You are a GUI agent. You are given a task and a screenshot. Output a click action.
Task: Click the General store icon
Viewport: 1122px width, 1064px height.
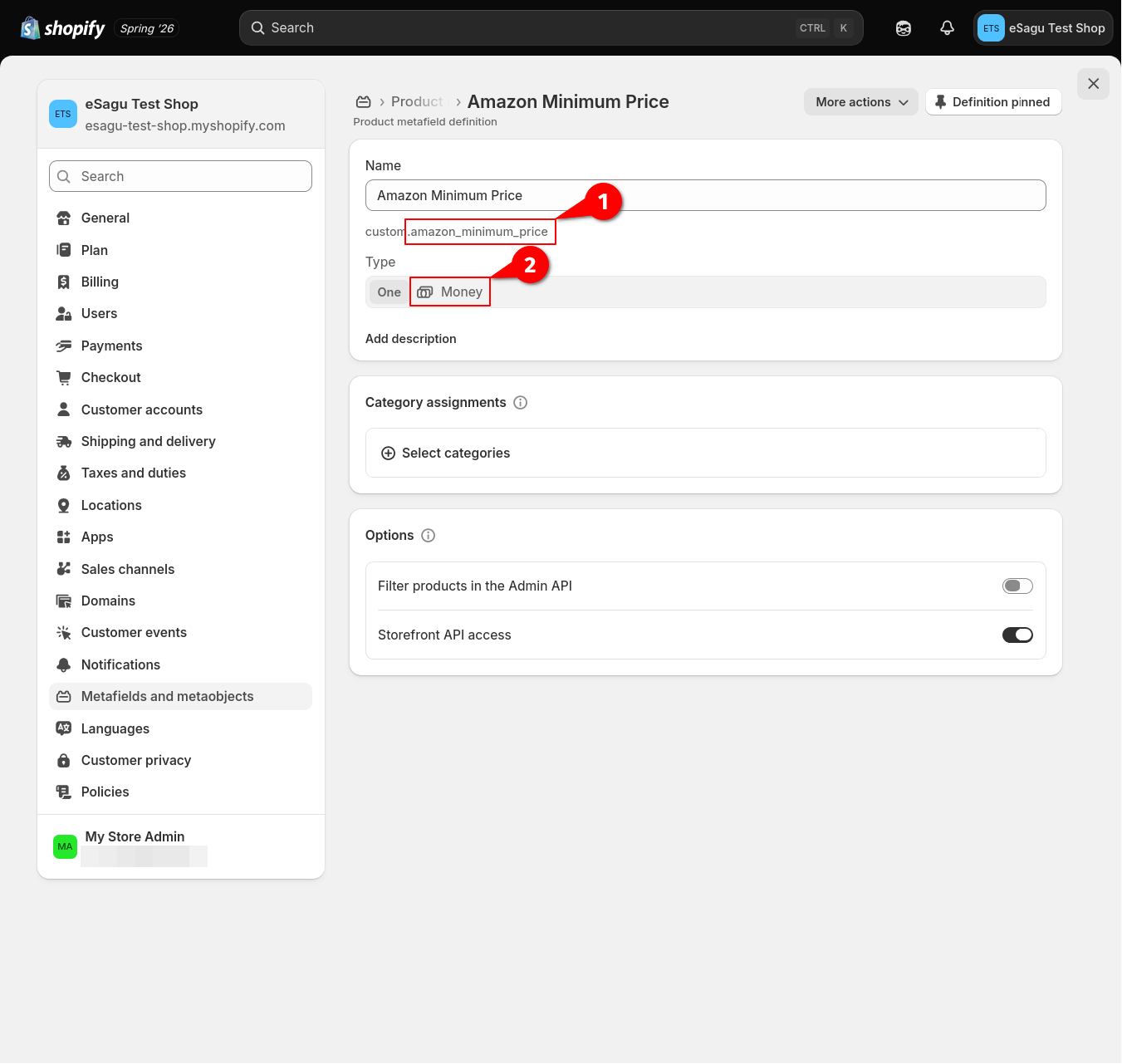[x=64, y=218]
